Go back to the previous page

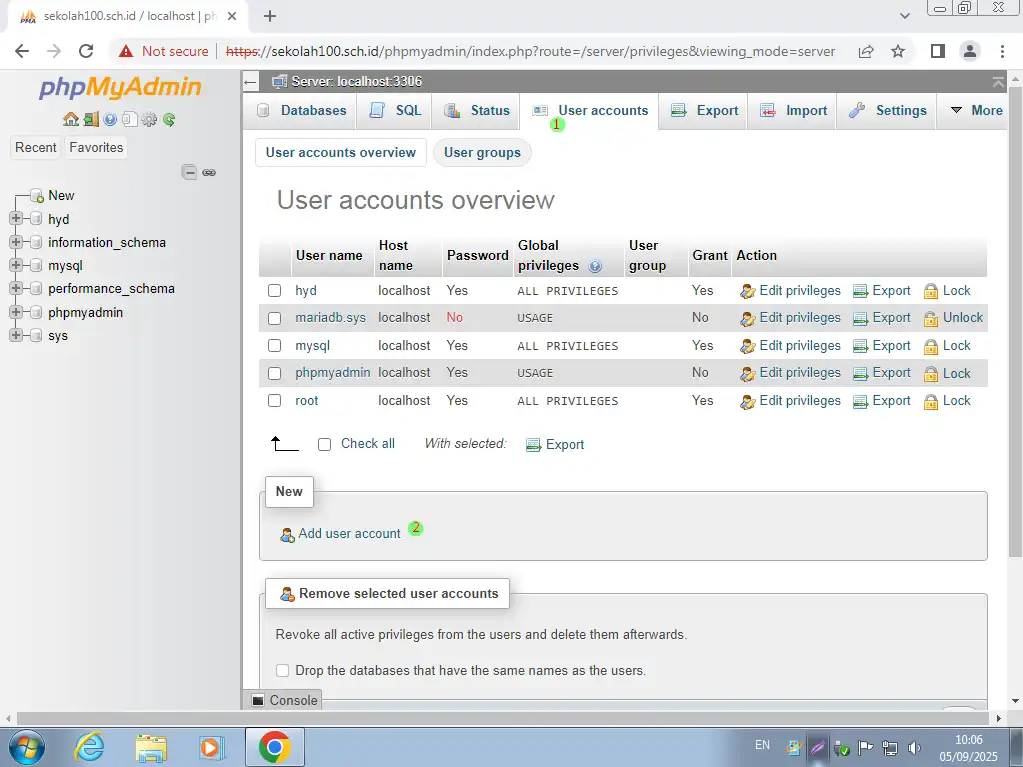(22, 52)
